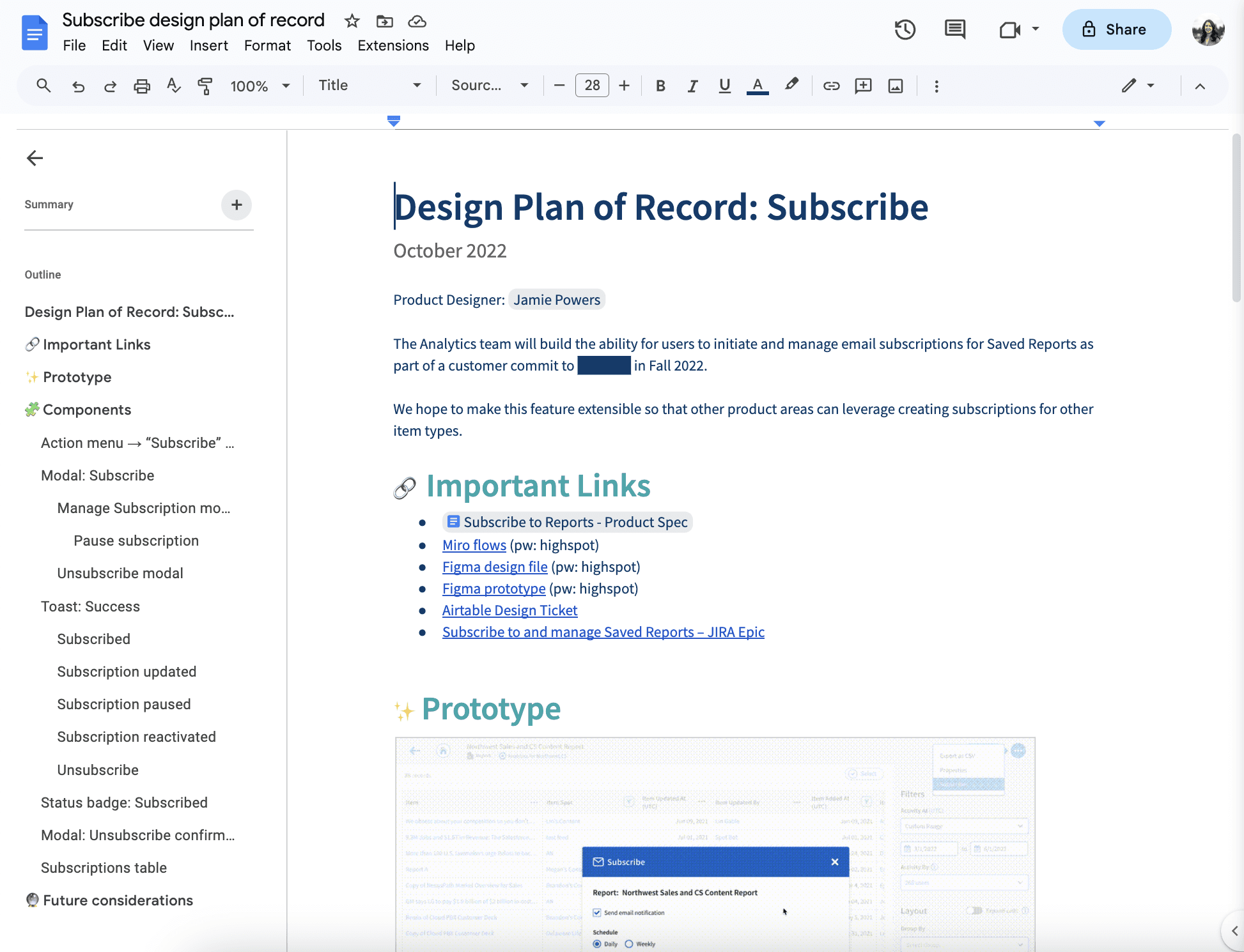
Task: Decrease the font size
Action: coord(559,86)
